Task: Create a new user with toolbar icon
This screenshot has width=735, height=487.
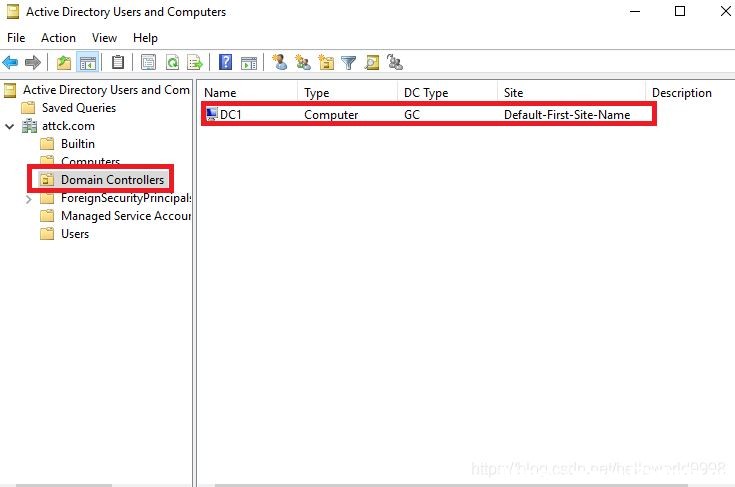Action: [x=280, y=62]
